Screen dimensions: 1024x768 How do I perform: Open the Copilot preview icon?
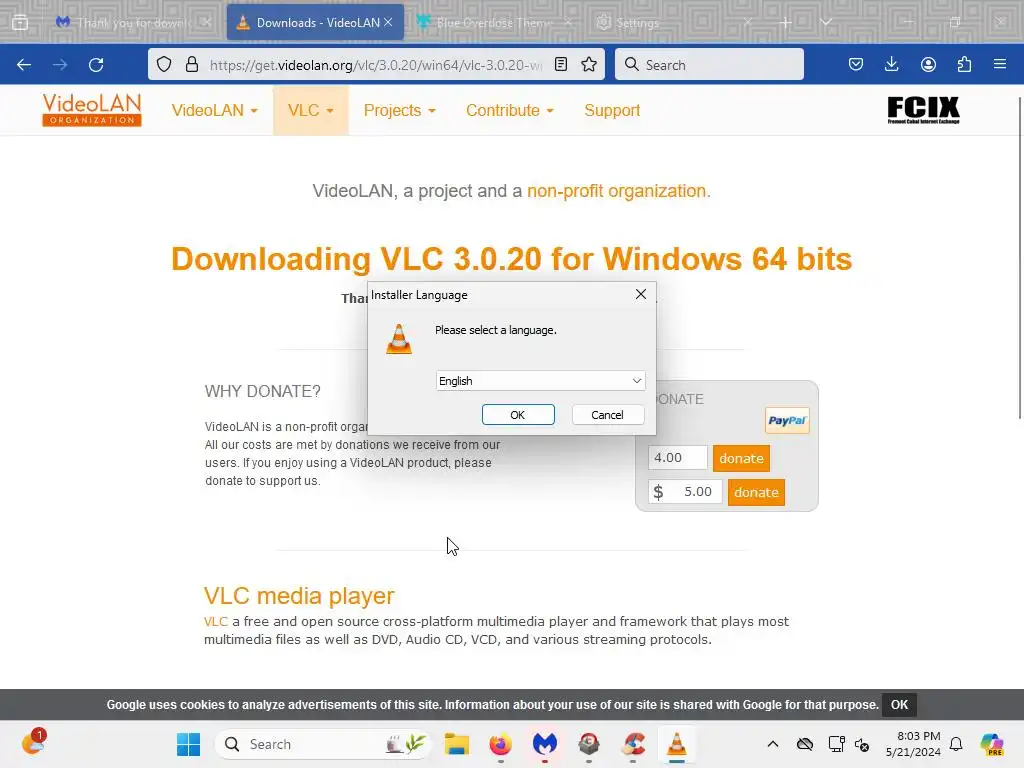[992, 744]
